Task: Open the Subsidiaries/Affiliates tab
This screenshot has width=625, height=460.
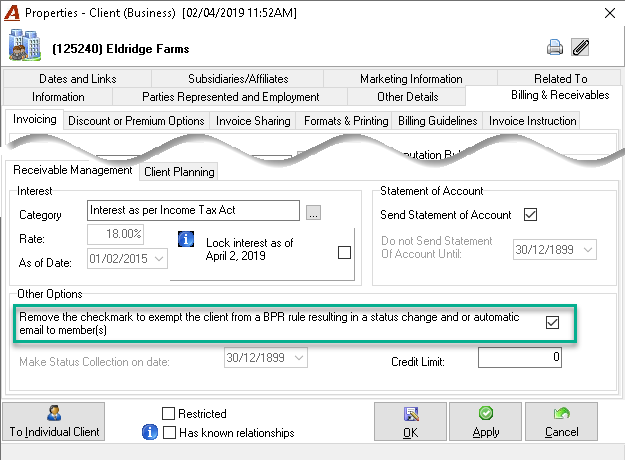Action: [x=238, y=79]
